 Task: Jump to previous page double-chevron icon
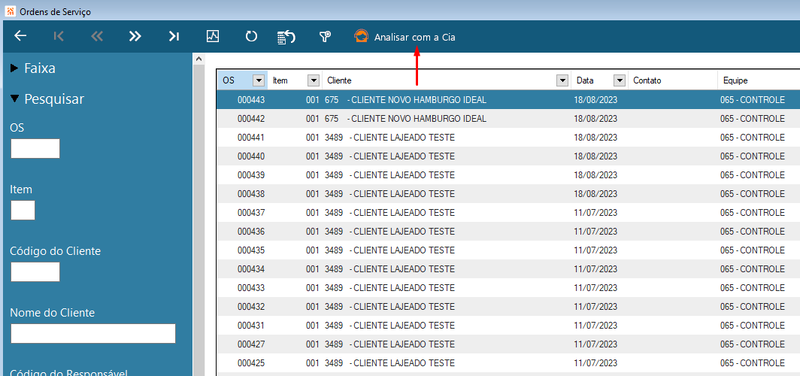(96, 36)
